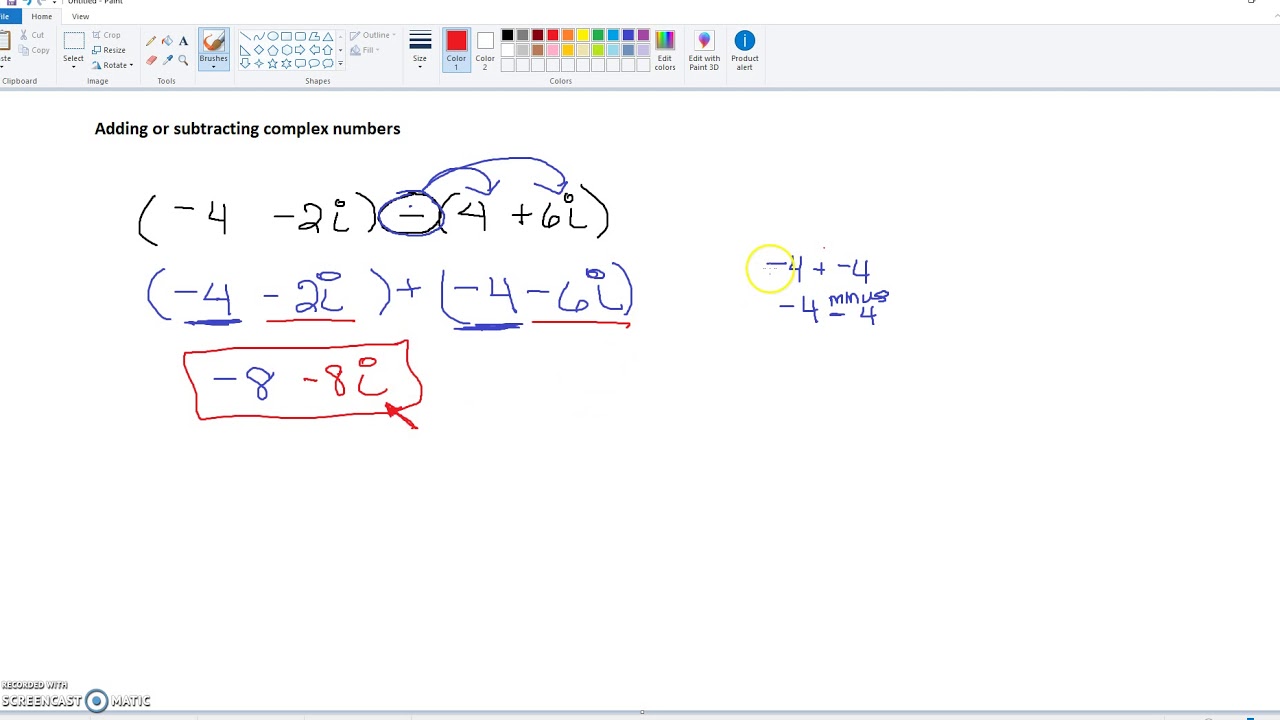Pick the Diamond shape

(x=259, y=50)
